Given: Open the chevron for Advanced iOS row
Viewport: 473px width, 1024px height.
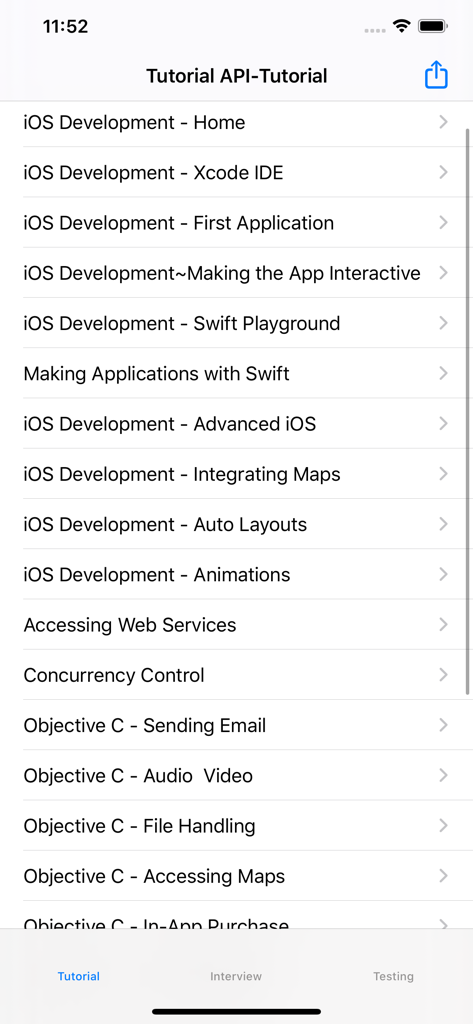Looking at the screenshot, I should tap(444, 424).
